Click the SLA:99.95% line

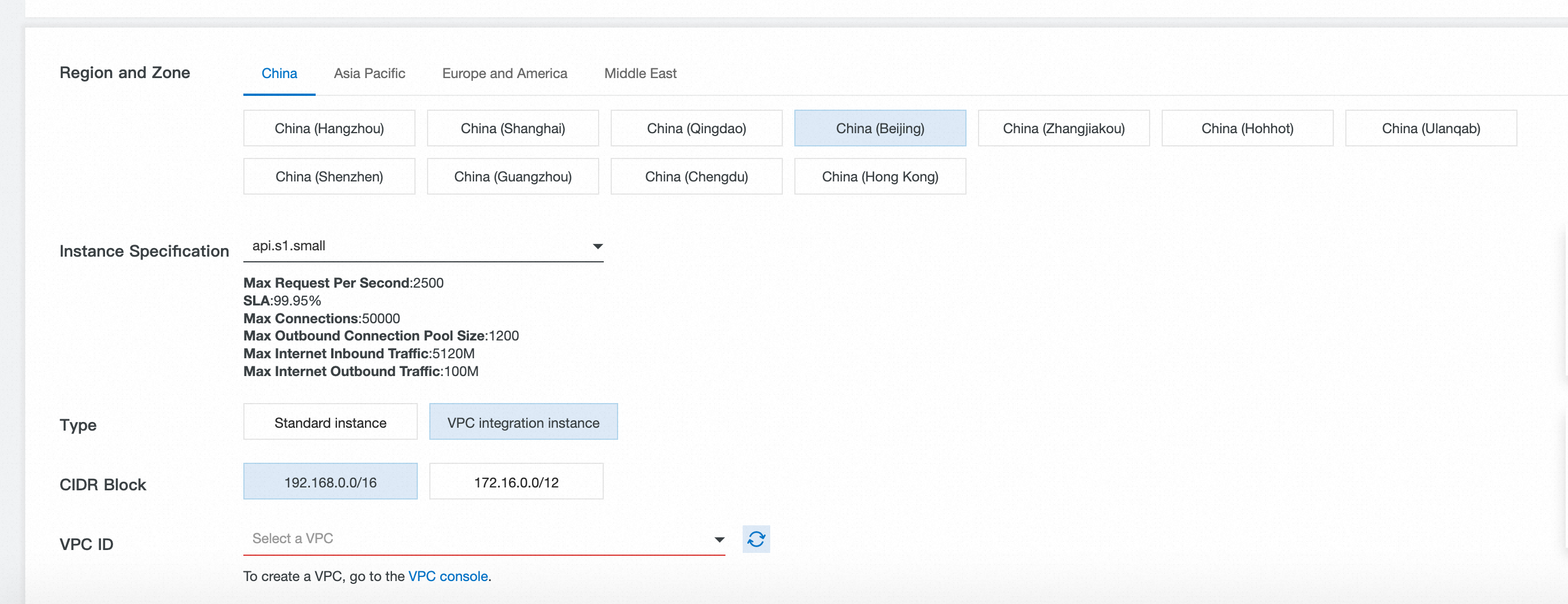(x=282, y=300)
